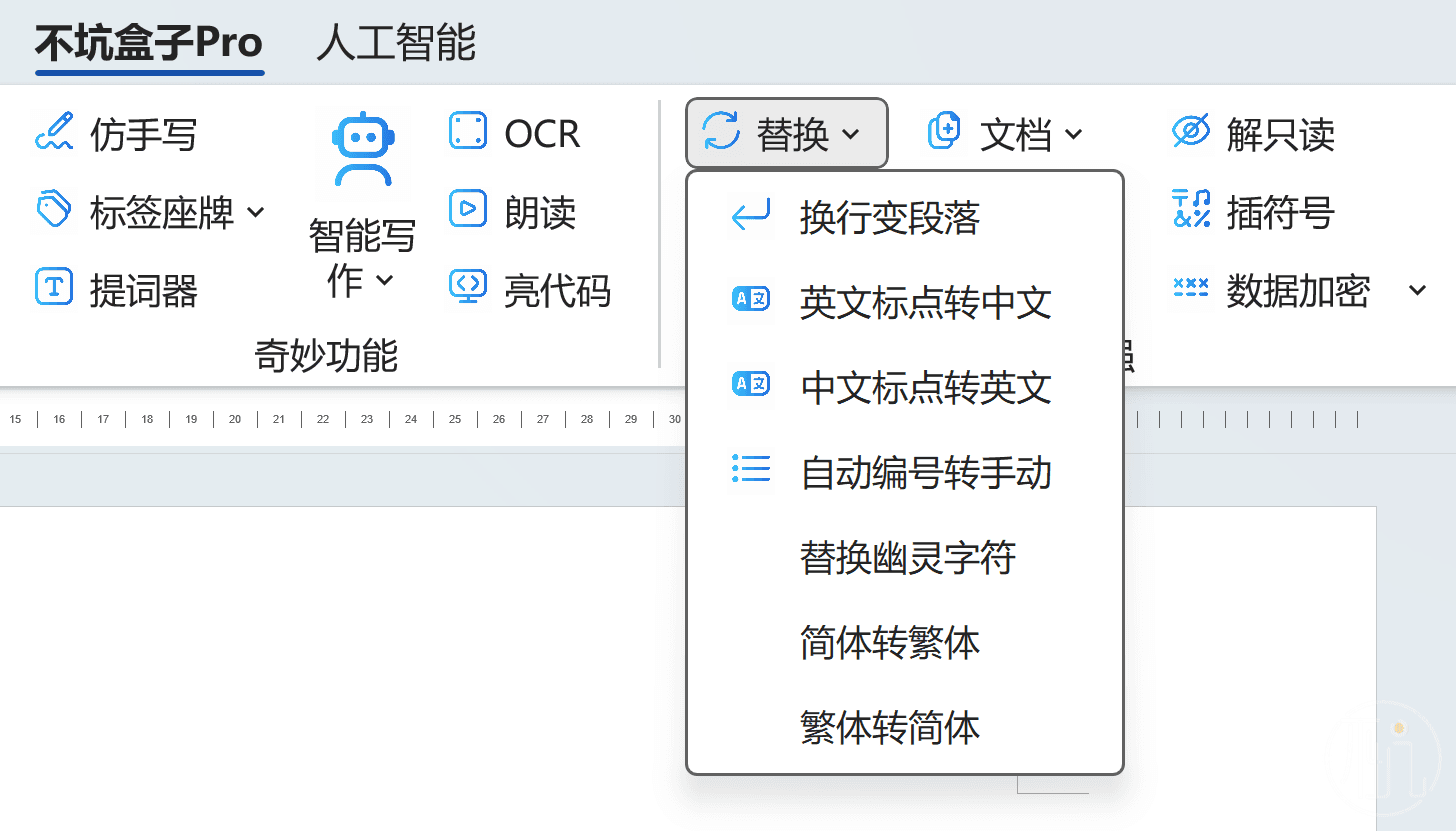Expand the 数据加密 dropdown arrow
The image size is (1456, 831).
click(x=1417, y=290)
